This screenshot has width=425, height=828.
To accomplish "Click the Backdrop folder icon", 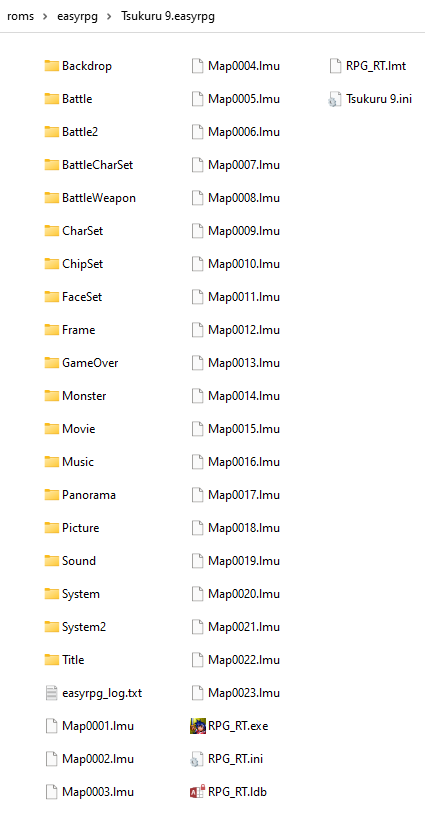I will [x=51, y=66].
